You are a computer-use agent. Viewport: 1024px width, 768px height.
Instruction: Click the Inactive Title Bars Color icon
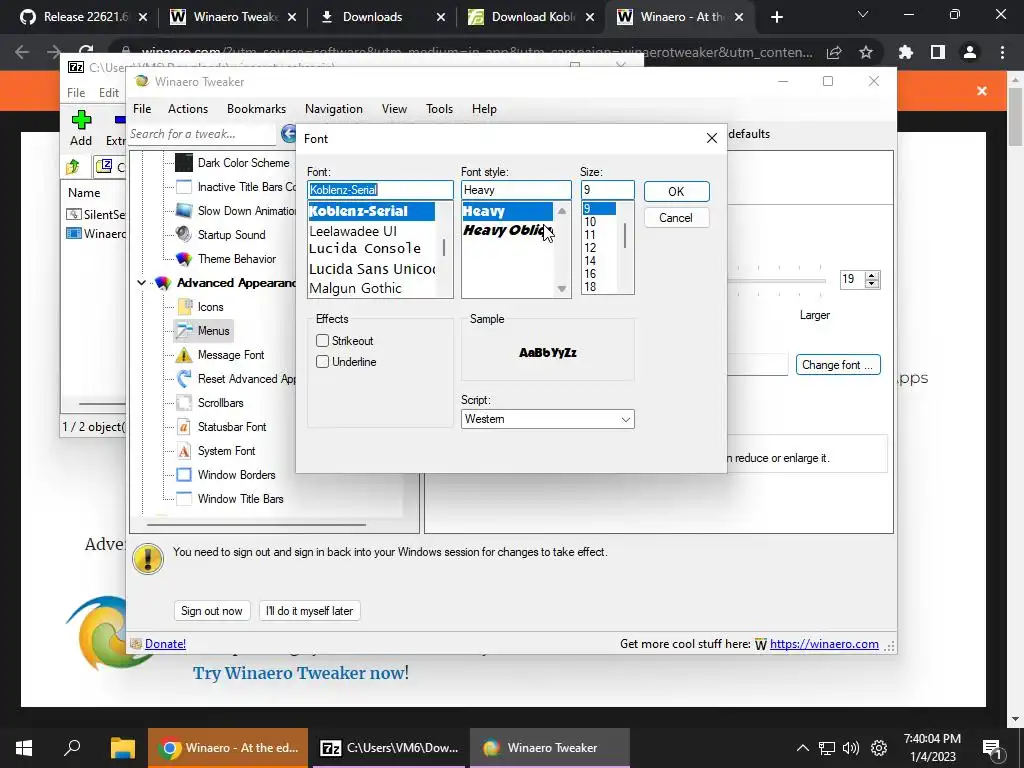[184, 187]
